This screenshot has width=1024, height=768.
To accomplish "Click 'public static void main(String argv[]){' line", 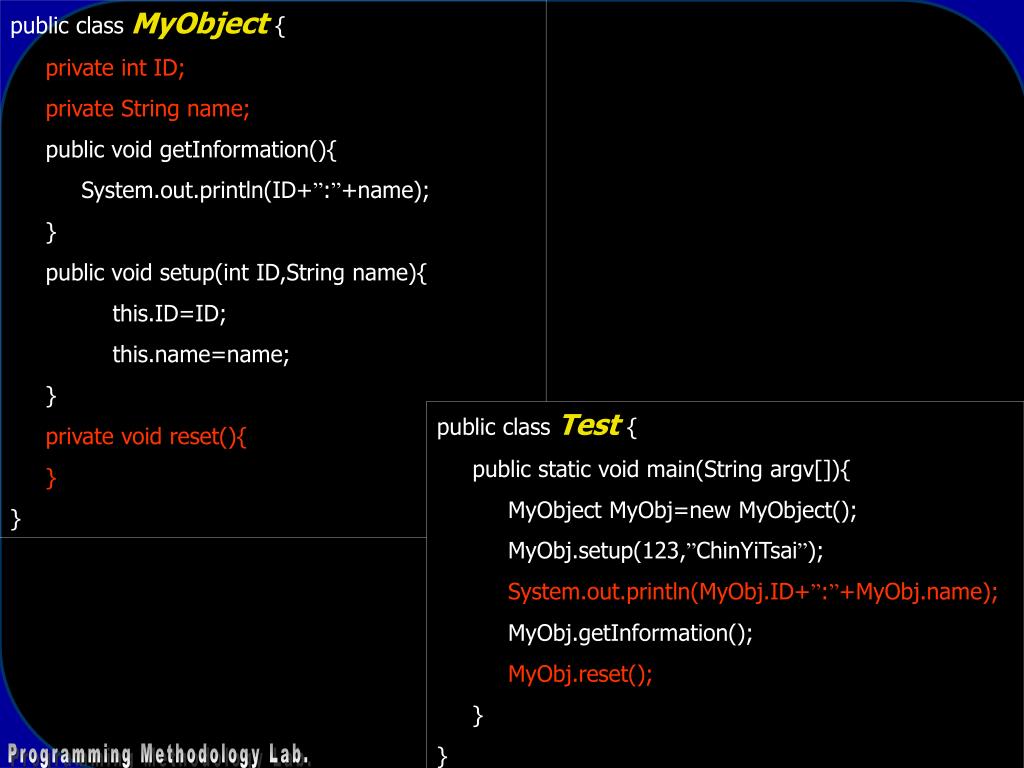I will coord(662,470).
